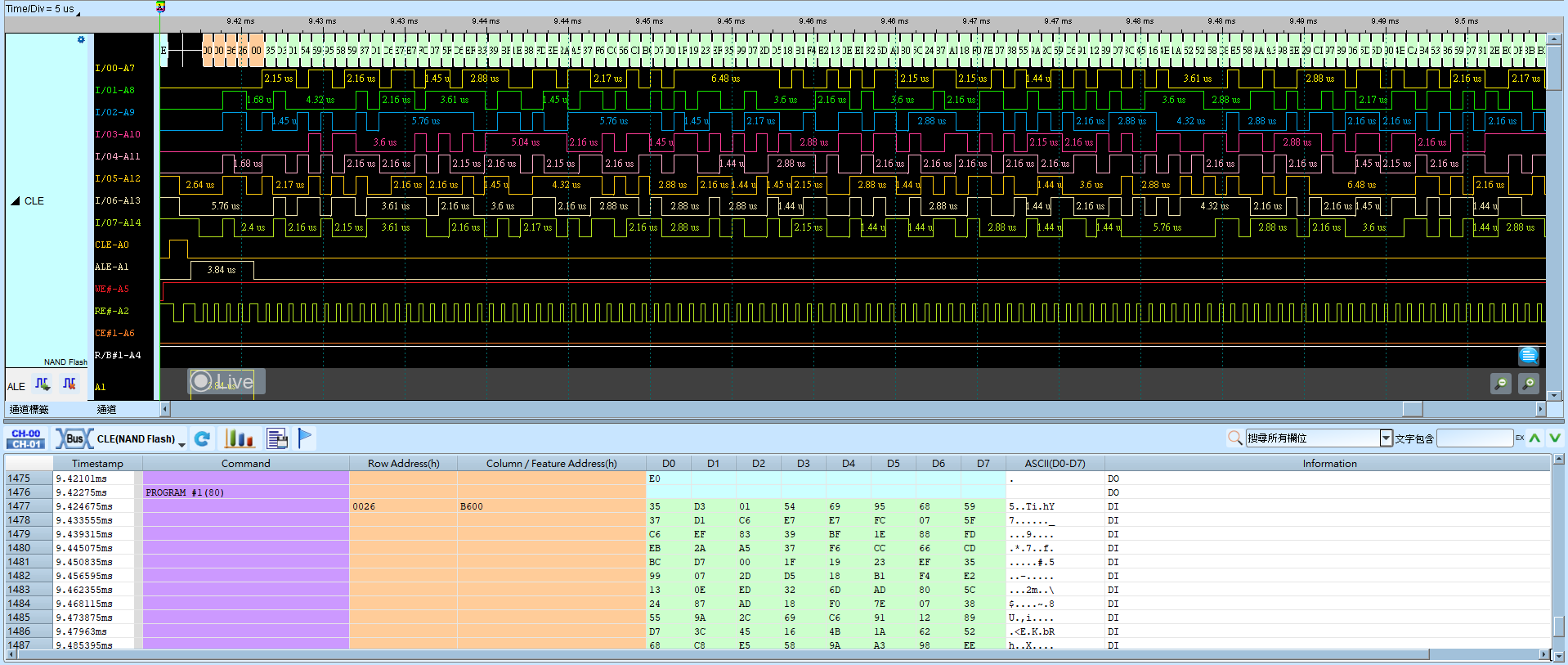
Task: Jump to previous search result with up arrow
Action: tap(1534, 438)
